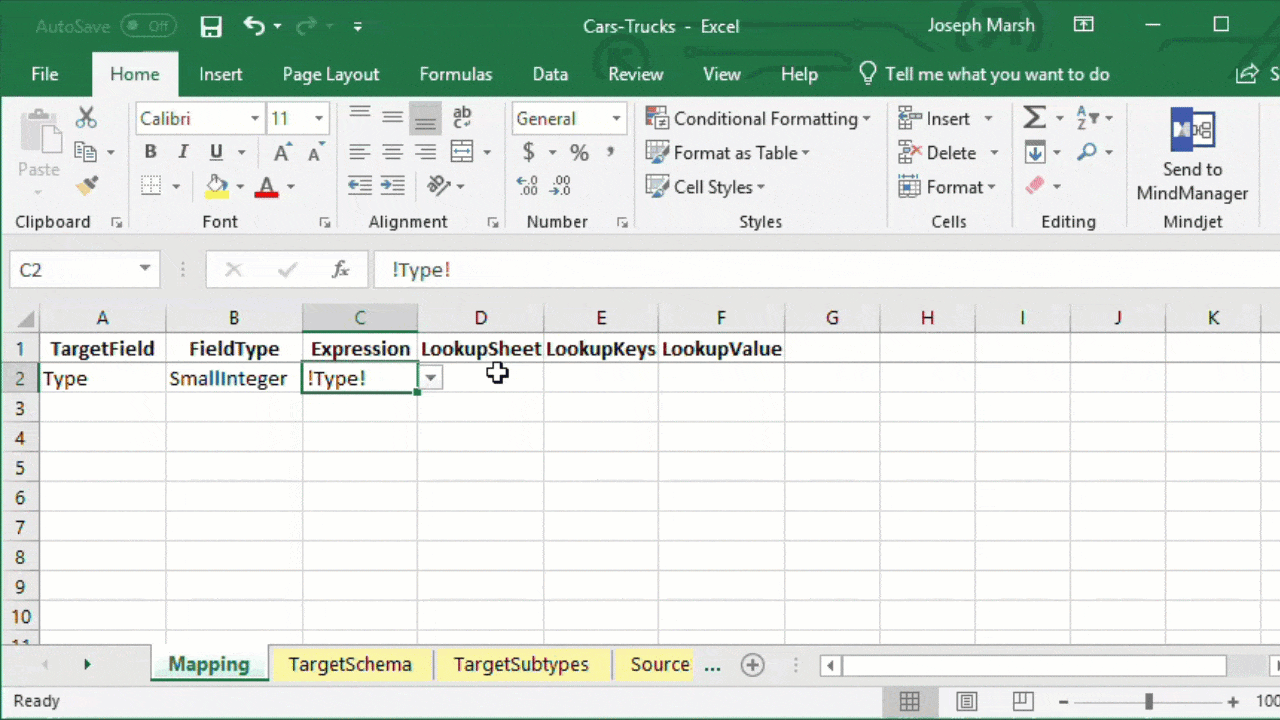Increase font size with larger A icon
1280x720 pixels.
point(283,152)
